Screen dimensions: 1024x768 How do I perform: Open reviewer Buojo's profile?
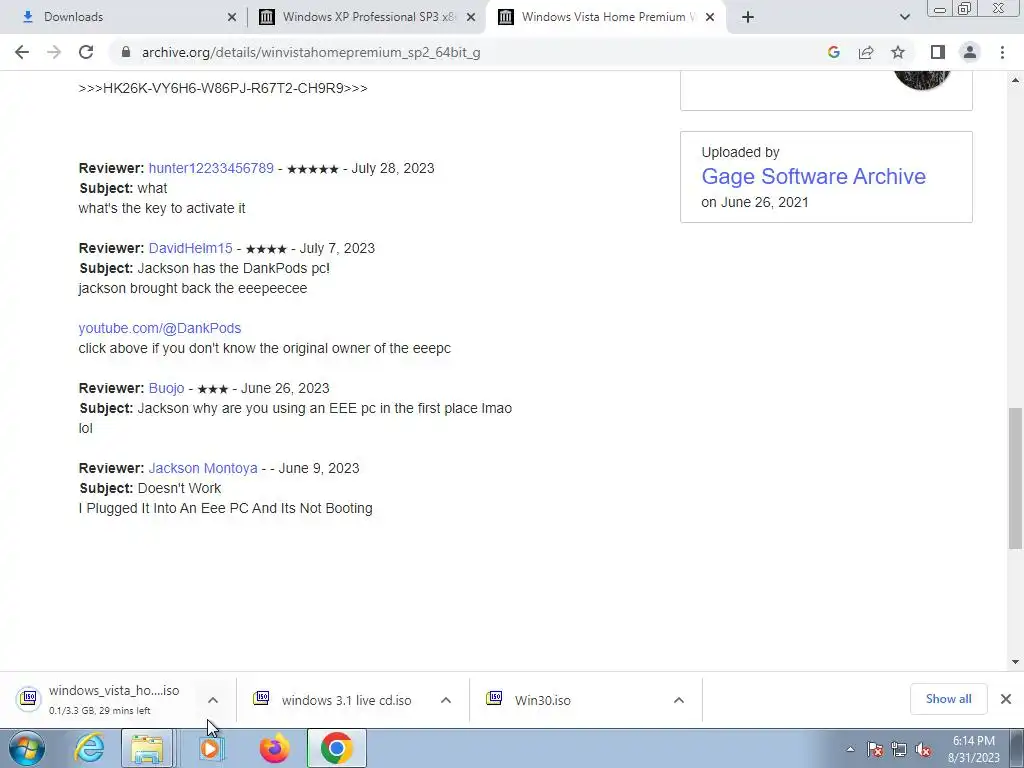pyautogui.click(x=166, y=388)
